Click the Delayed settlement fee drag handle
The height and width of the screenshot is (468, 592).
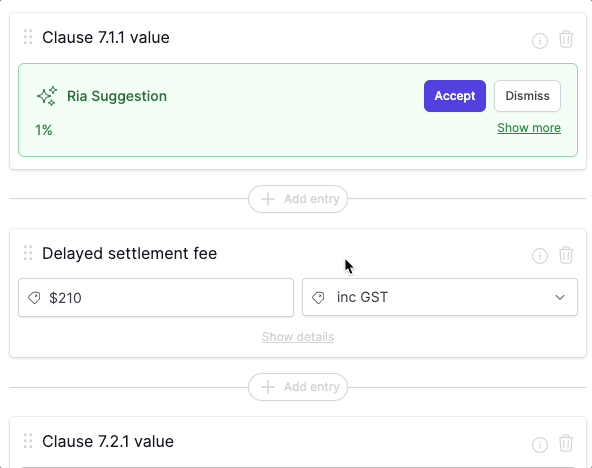(x=28, y=253)
